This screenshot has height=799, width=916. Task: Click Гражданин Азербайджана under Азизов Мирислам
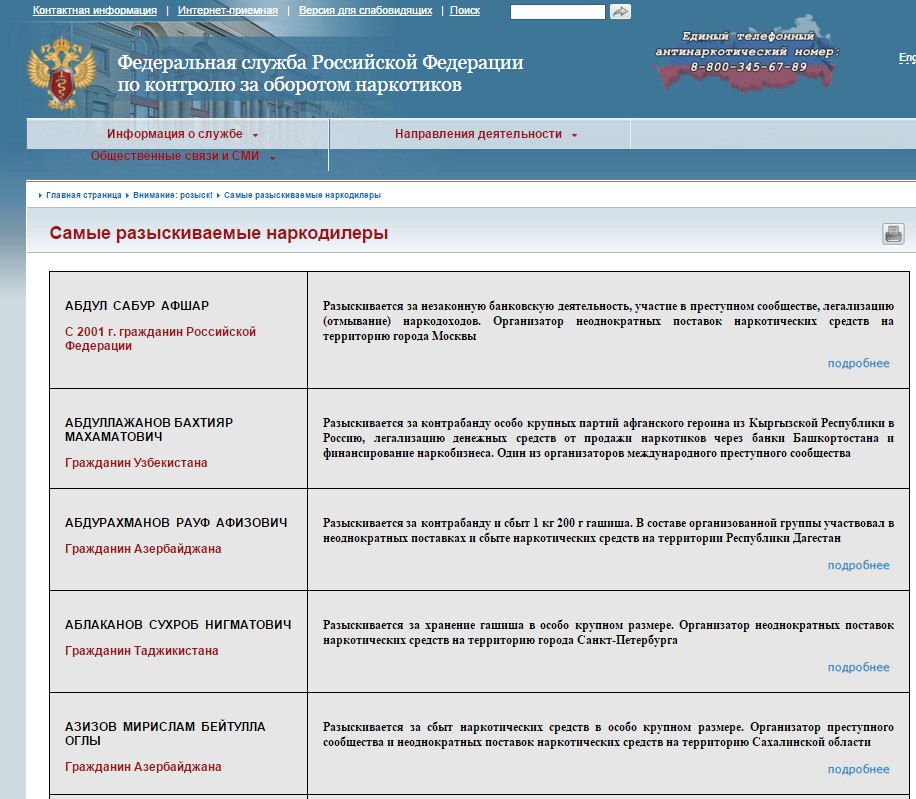click(143, 766)
